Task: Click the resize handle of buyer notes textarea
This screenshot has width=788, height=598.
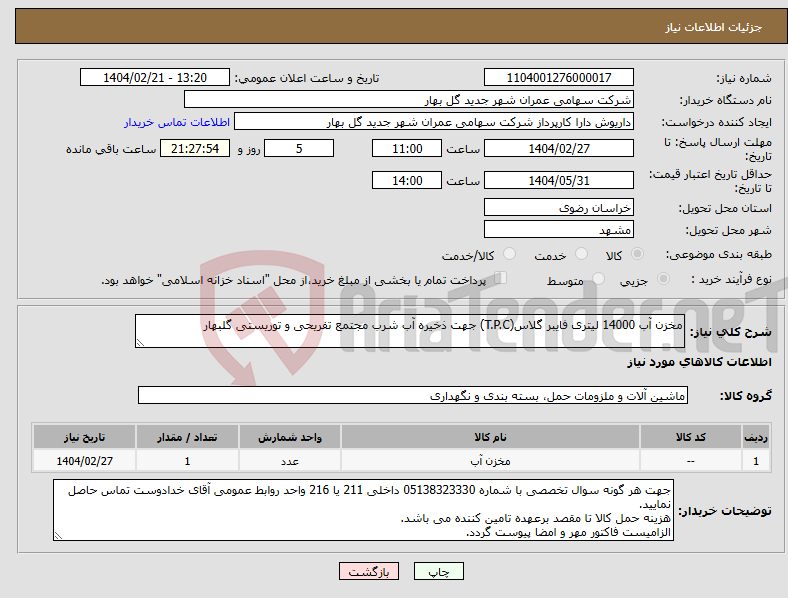Action: point(58,536)
